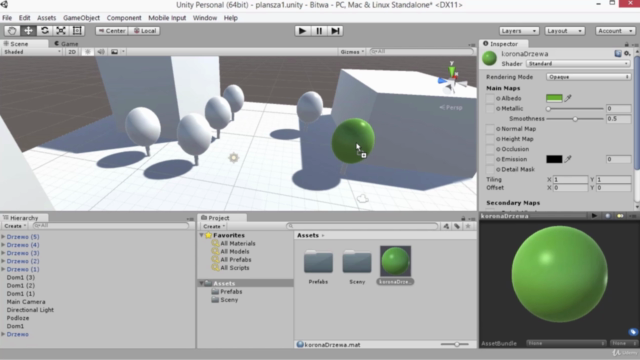Play preview in material preview panel
Screen dimensions: 640x360
(594, 216)
